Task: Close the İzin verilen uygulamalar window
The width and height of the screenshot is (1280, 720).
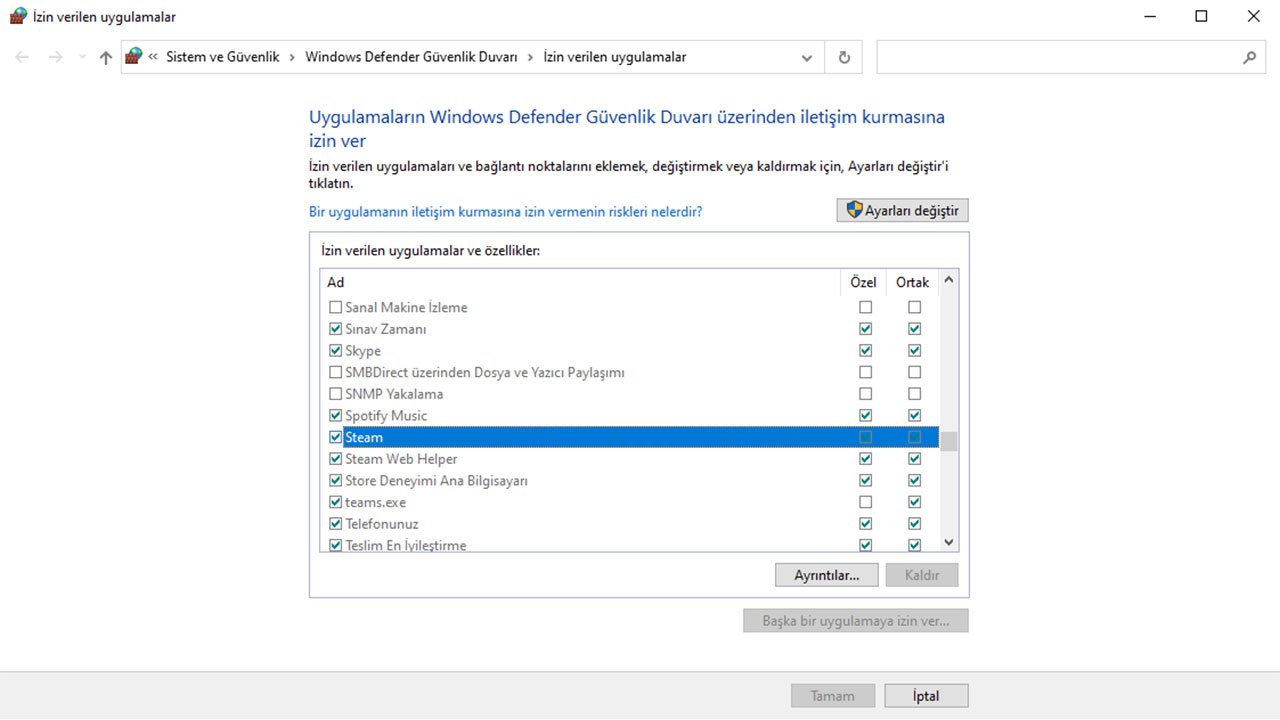Action: click(x=1254, y=16)
